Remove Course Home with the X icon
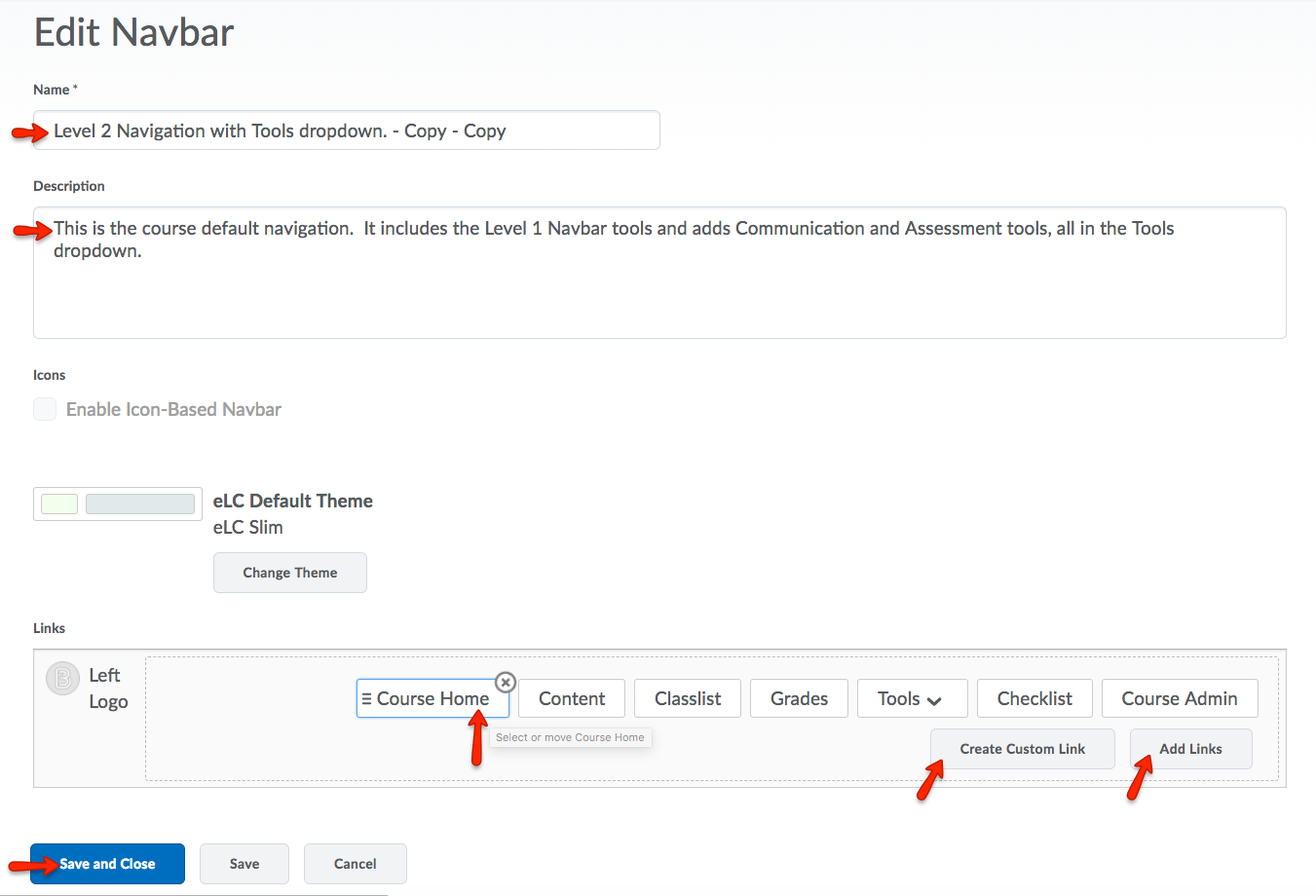 (x=505, y=683)
